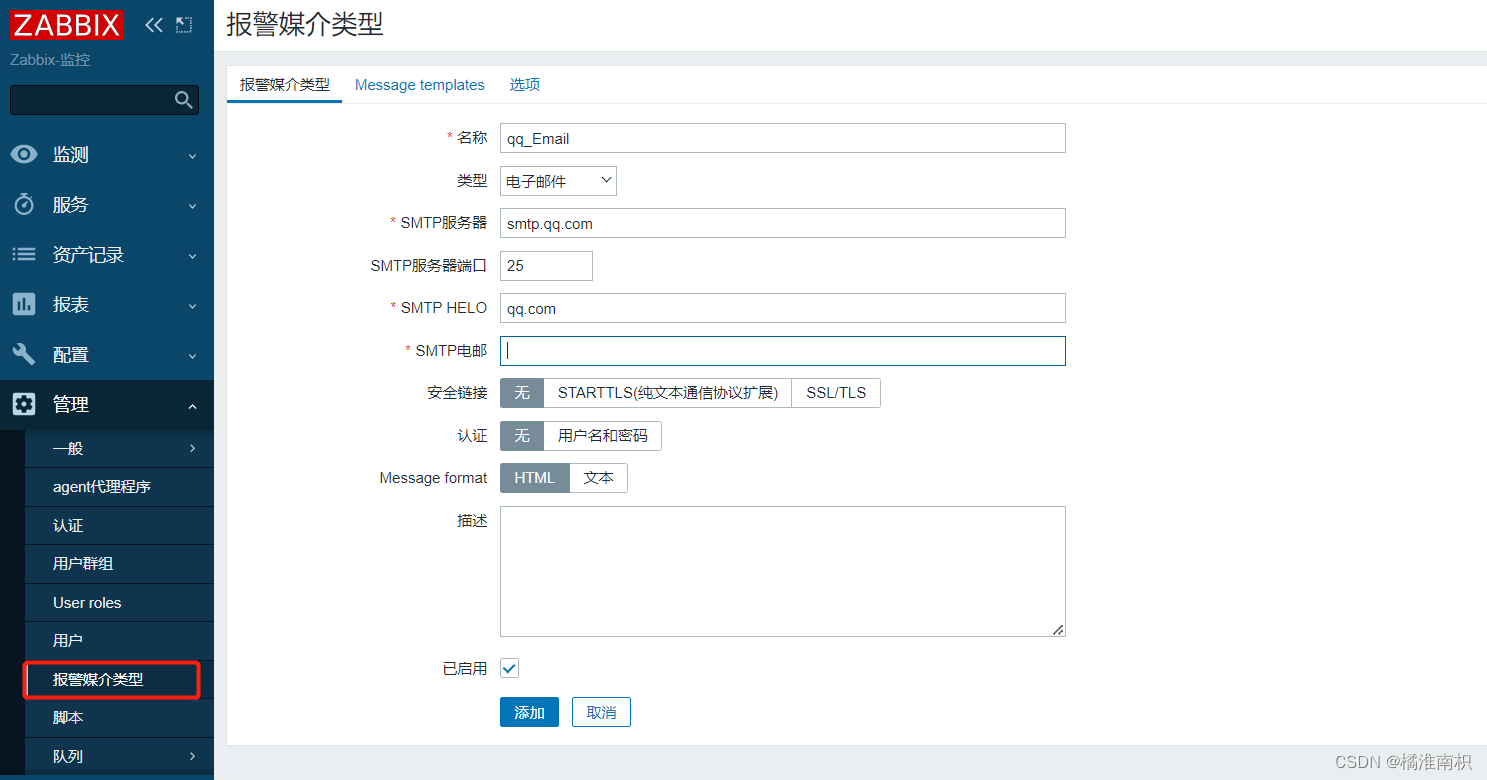Click the stopwatch icon for 服务

(x=24, y=204)
